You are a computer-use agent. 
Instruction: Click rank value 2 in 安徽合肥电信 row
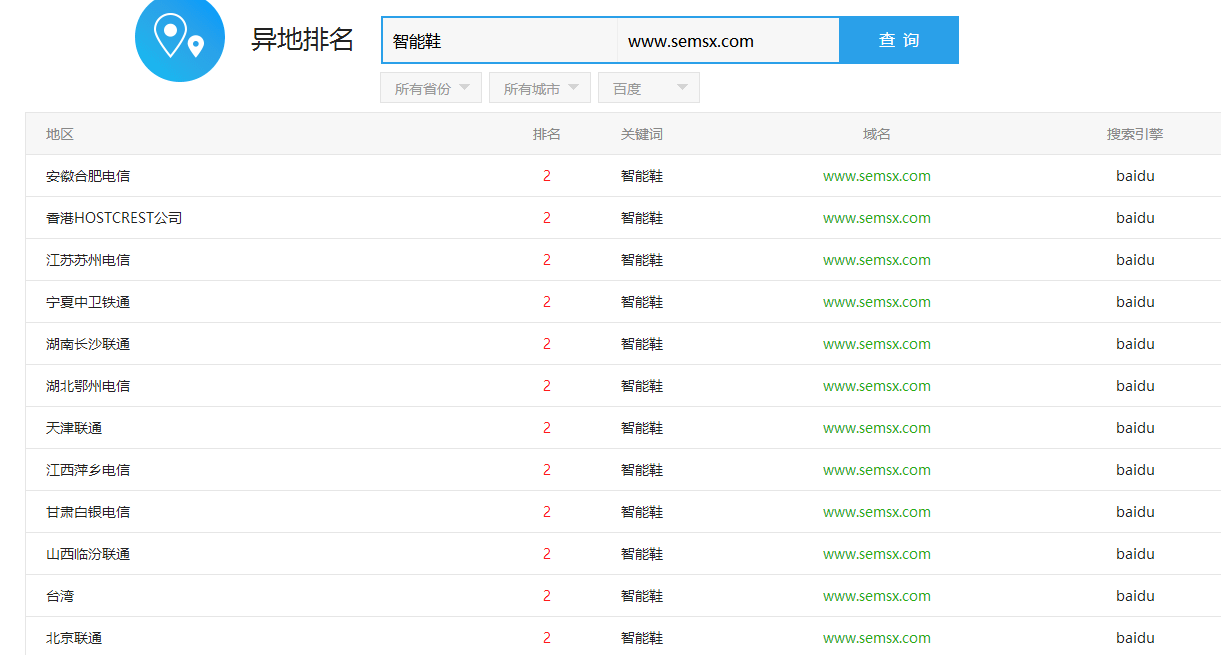[x=547, y=176]
